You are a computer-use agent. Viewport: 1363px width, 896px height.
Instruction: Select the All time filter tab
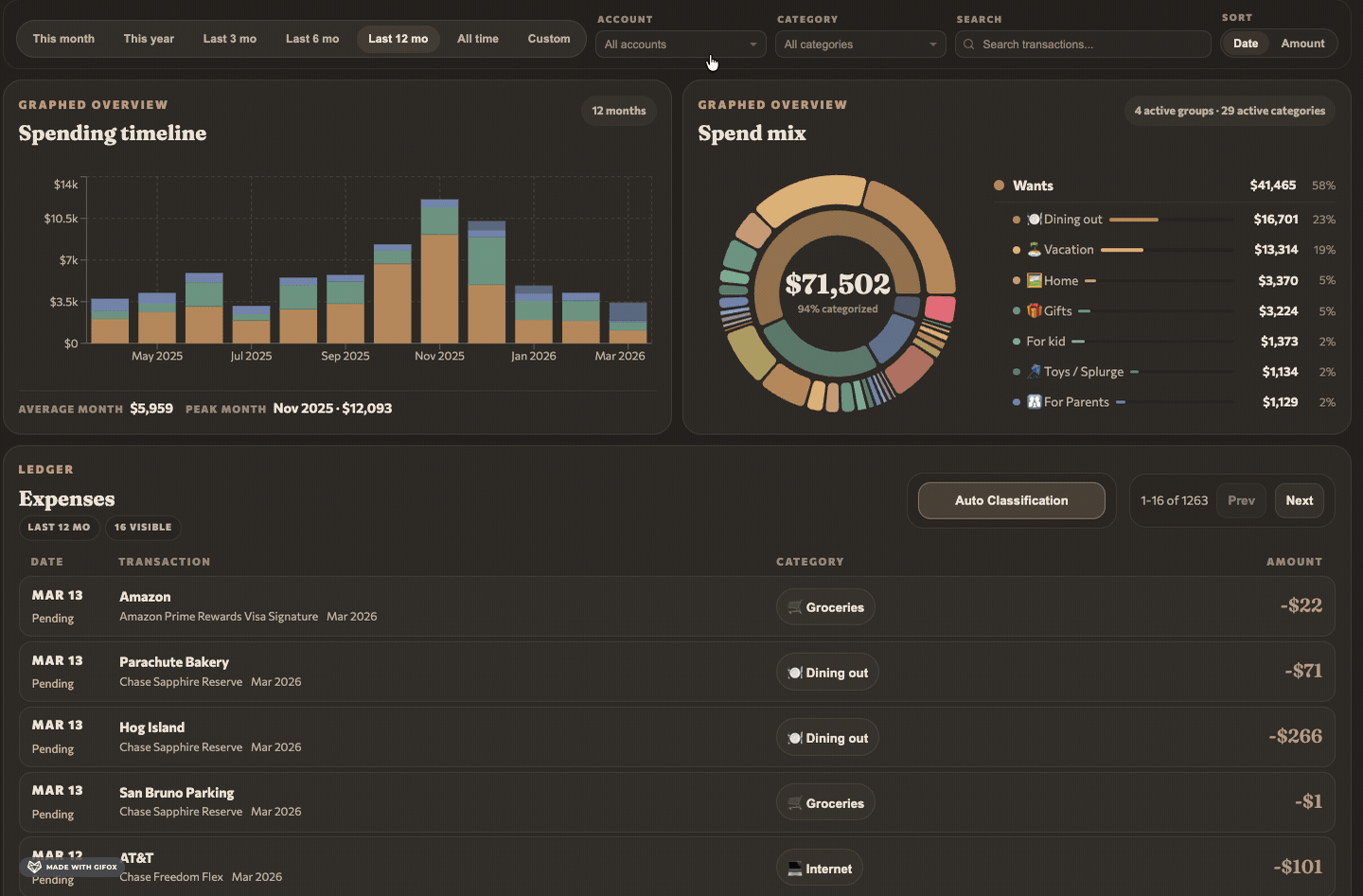click(478, 39)
